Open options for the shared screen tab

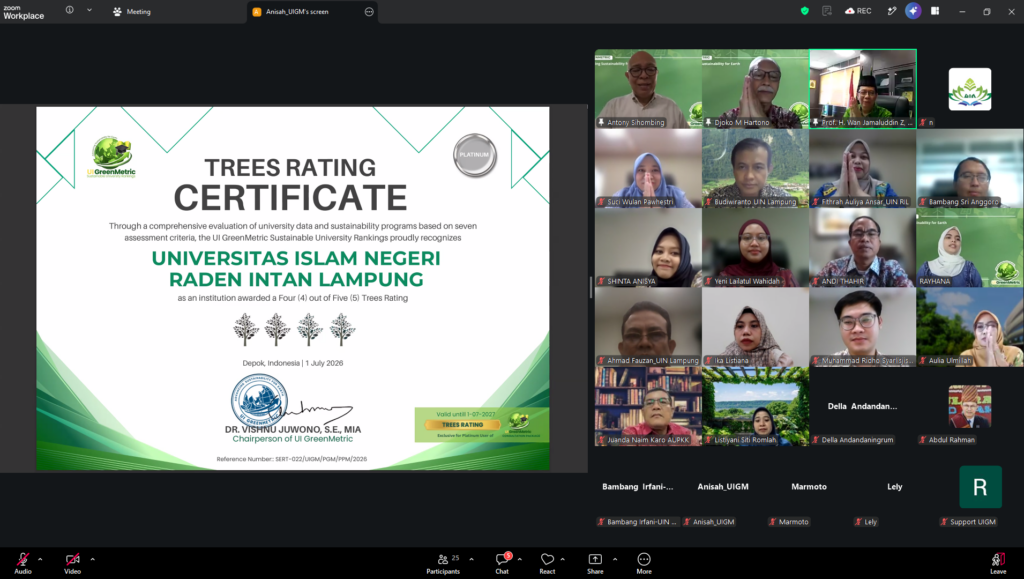tap(369, 12)
